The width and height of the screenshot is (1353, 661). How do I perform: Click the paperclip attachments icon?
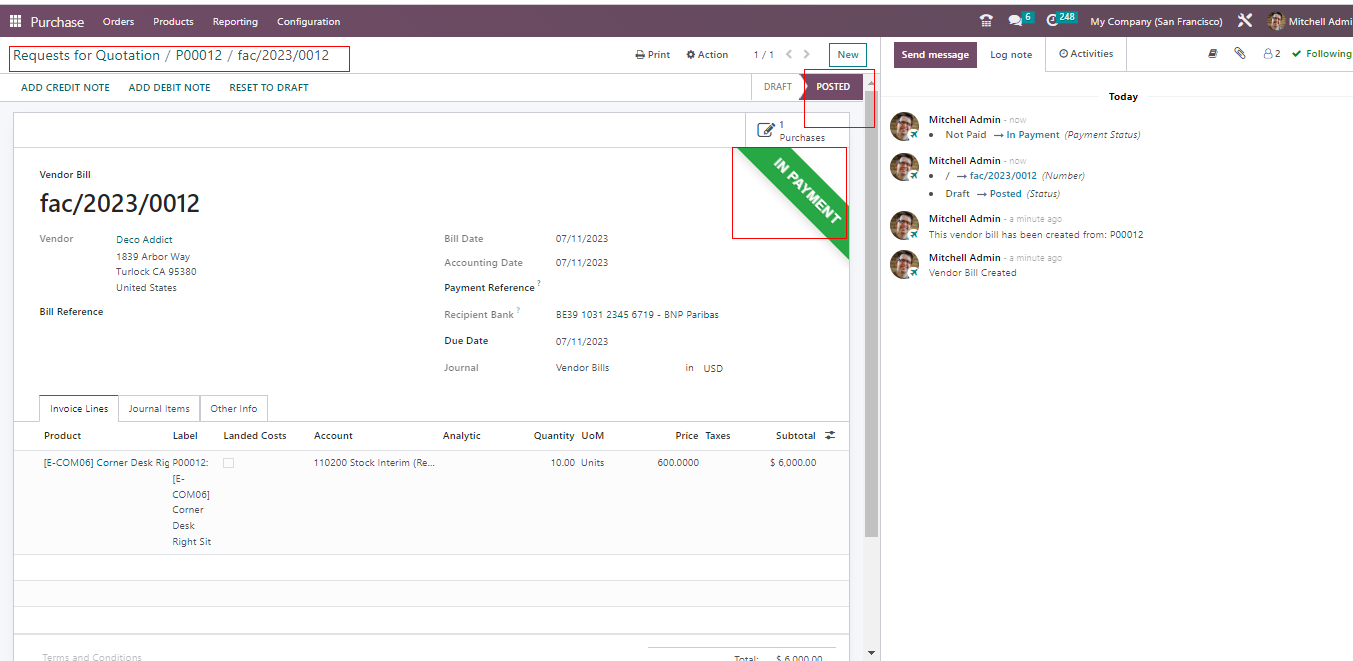[x=1239, y=54]
